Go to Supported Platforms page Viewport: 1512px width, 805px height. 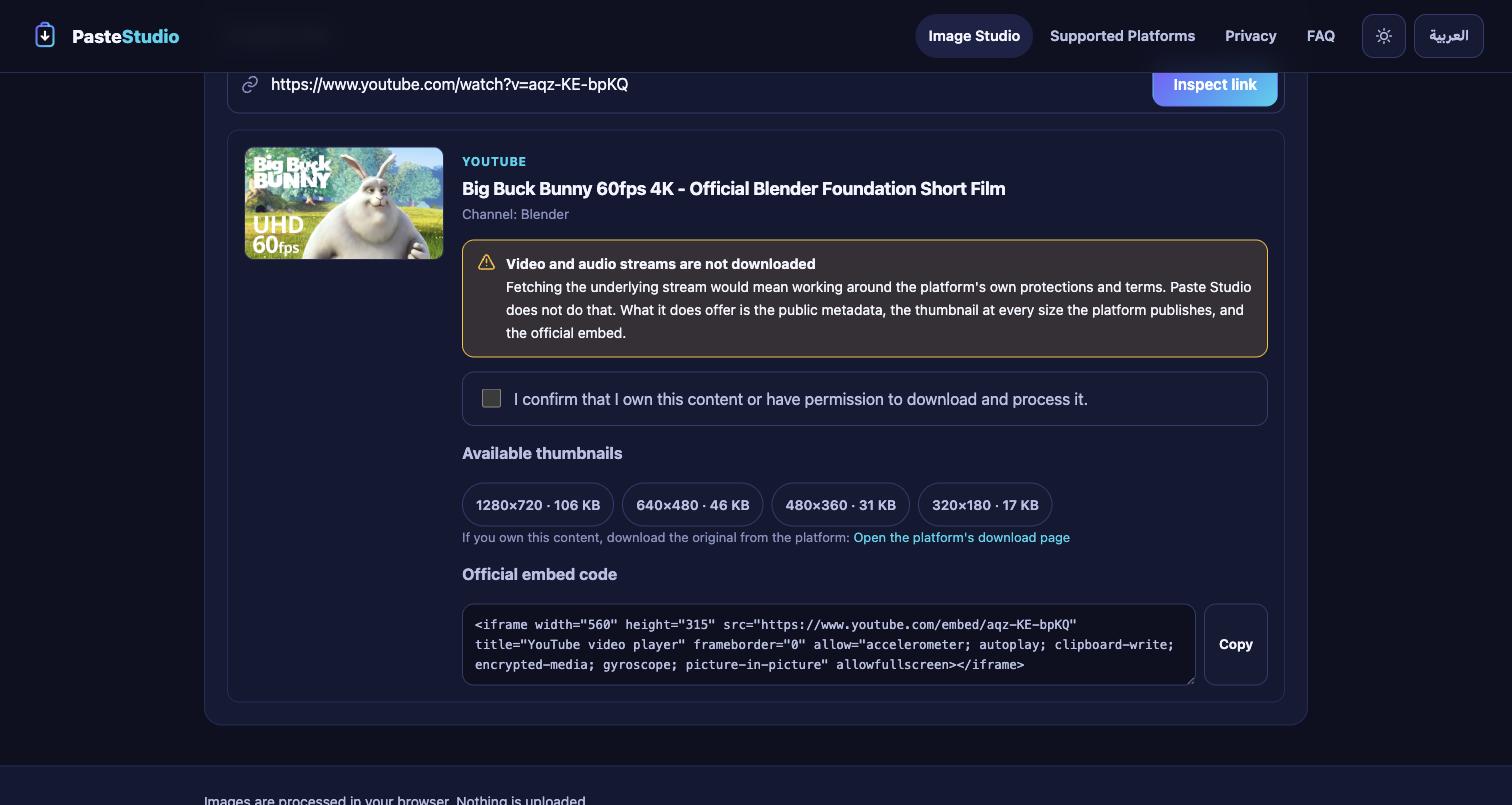(1122, 36)
